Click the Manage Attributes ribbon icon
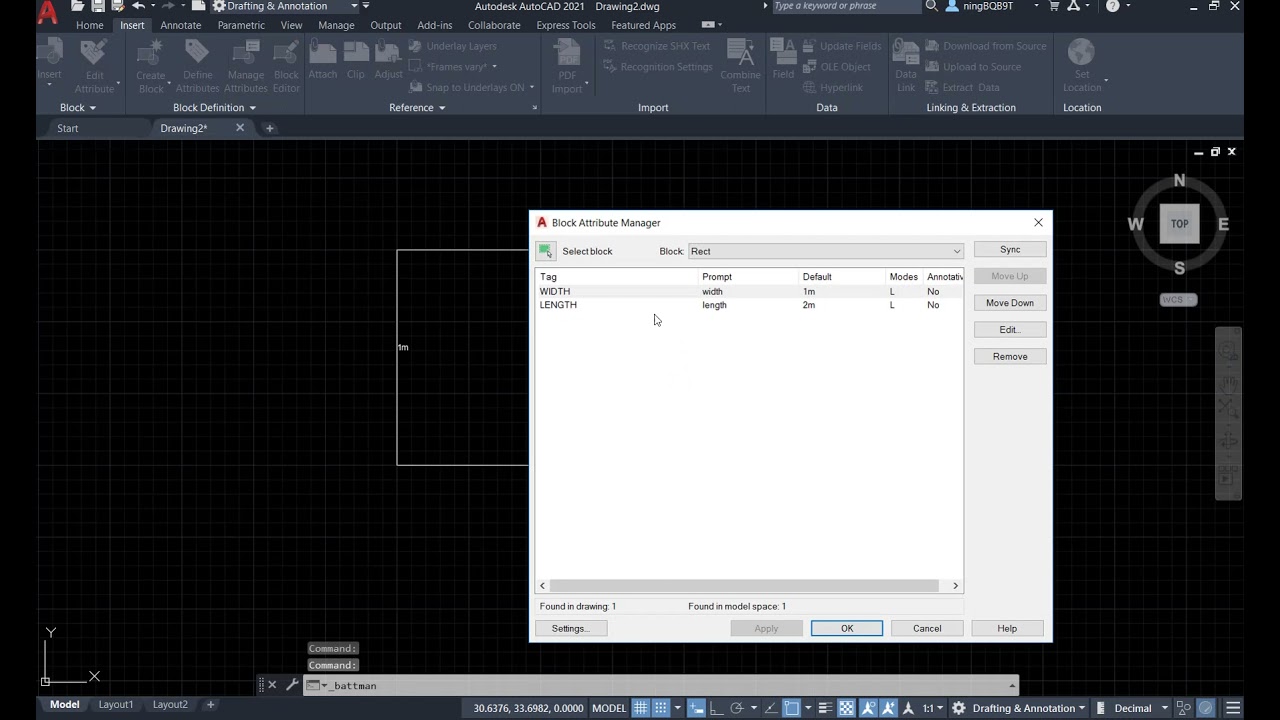The height and width of the screenshot is (720, 1280). coord(245,66)
